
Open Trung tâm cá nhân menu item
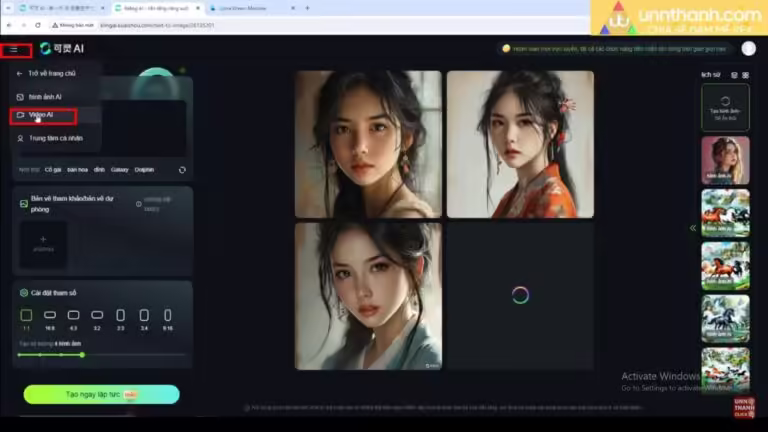[x=54, y=138]
